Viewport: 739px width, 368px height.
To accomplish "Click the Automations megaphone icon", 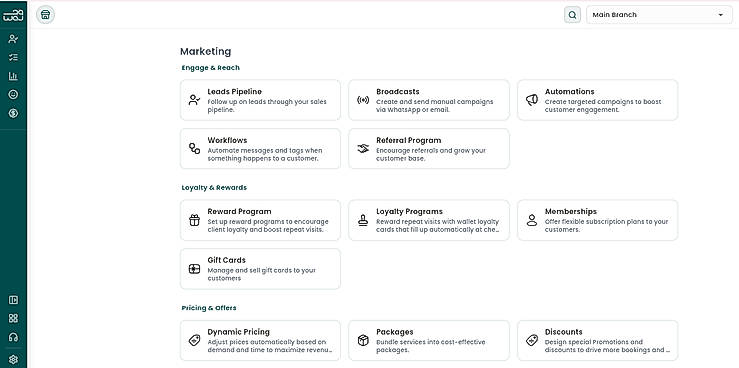I will tap(532, 100).
